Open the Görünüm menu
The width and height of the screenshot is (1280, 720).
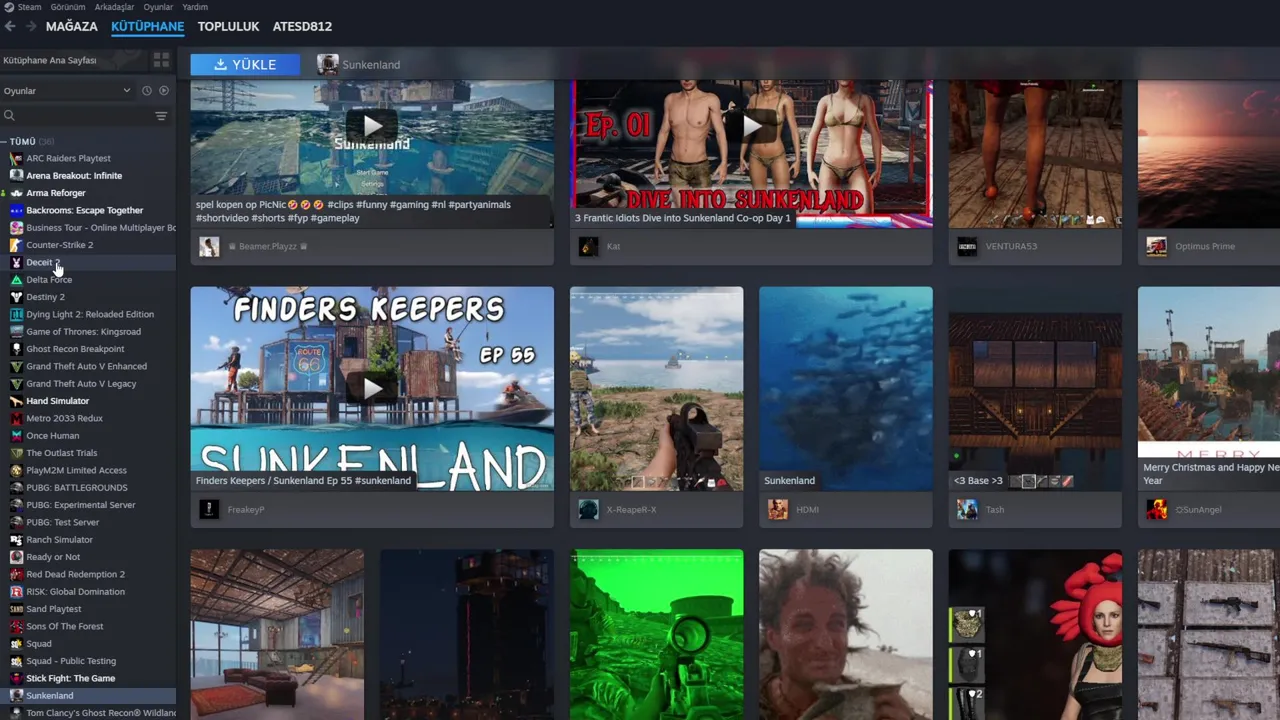(x=68, y=7)
